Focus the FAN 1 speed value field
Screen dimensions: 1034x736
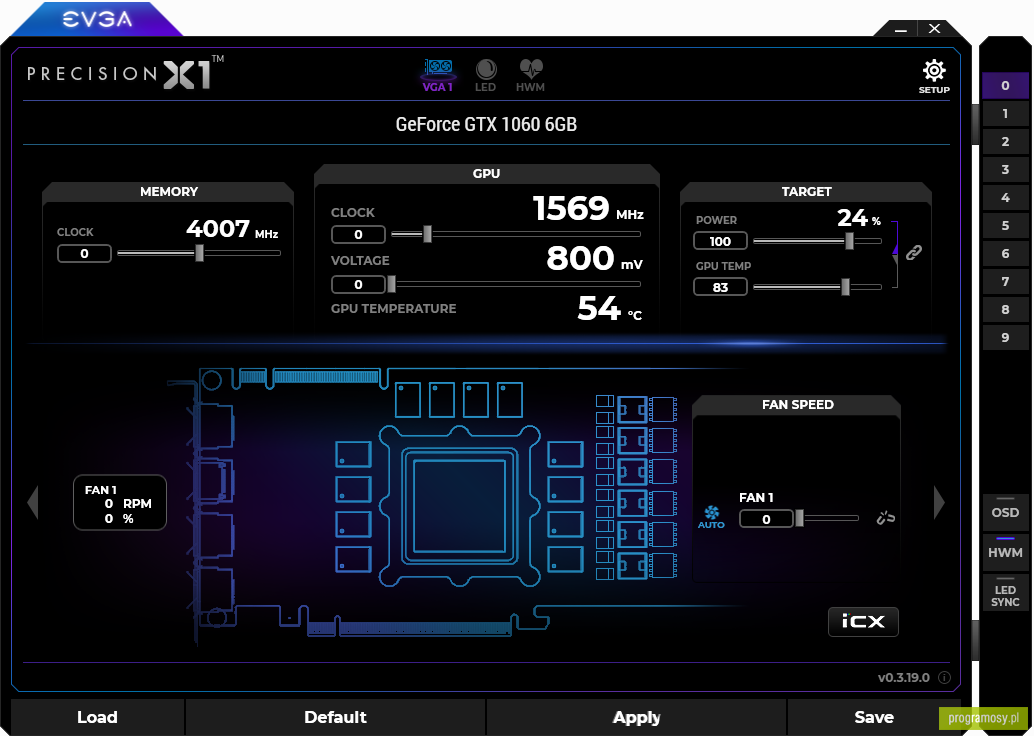pyautogui.click(x=766, y=519)
